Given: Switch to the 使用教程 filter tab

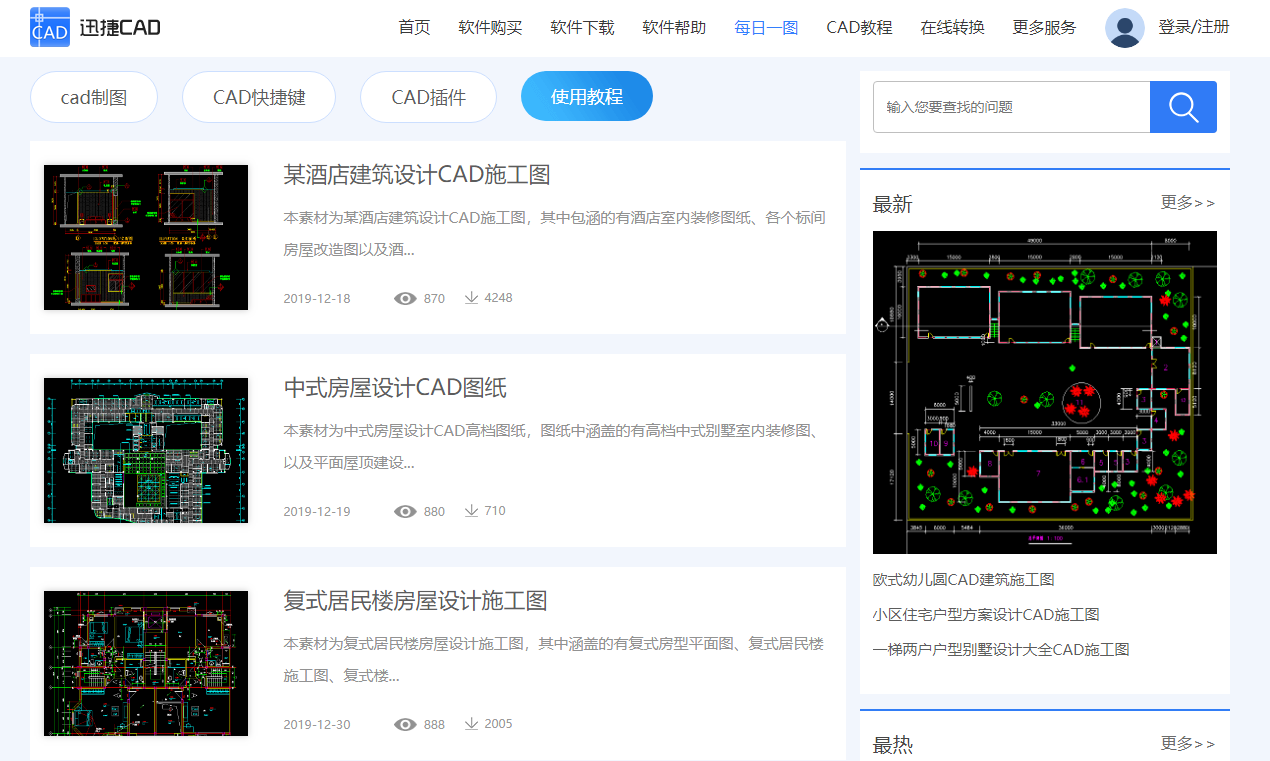Looking at the screenshot, I should tap(586, 96).
